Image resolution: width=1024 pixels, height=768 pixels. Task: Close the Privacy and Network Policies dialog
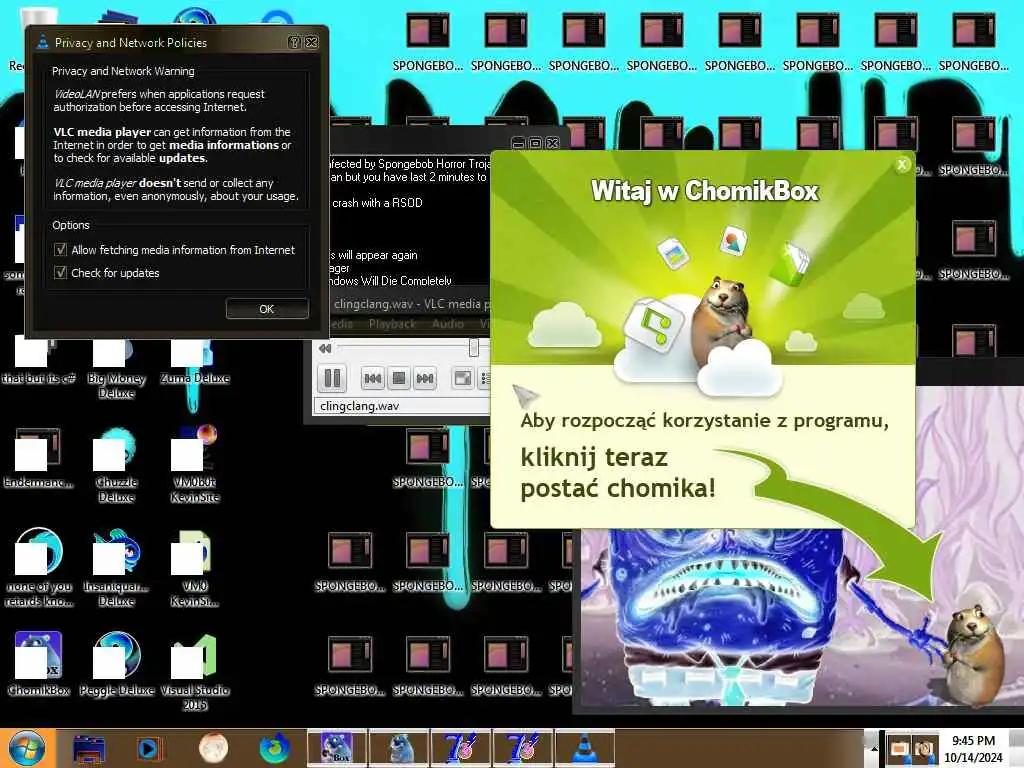[x=312, y=42]
